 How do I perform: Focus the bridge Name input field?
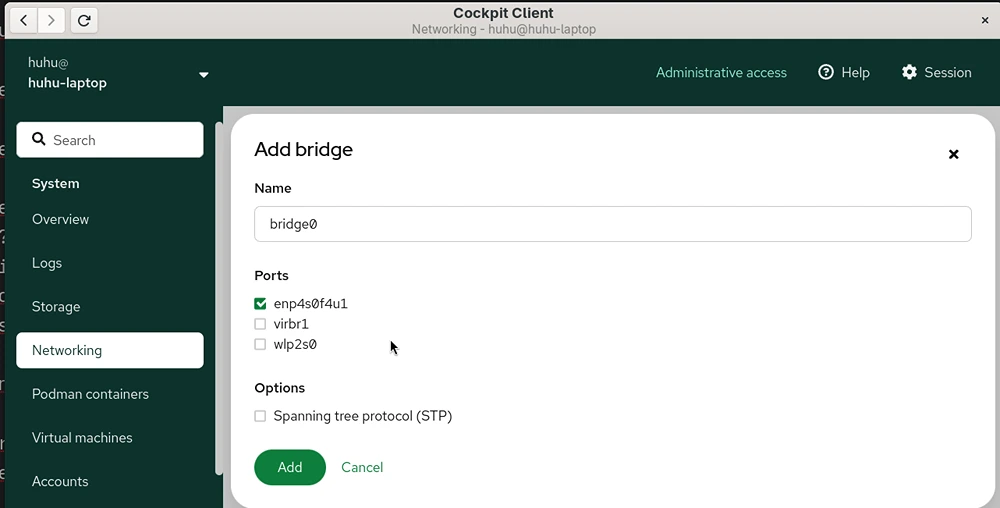click(x=612, y=224)
